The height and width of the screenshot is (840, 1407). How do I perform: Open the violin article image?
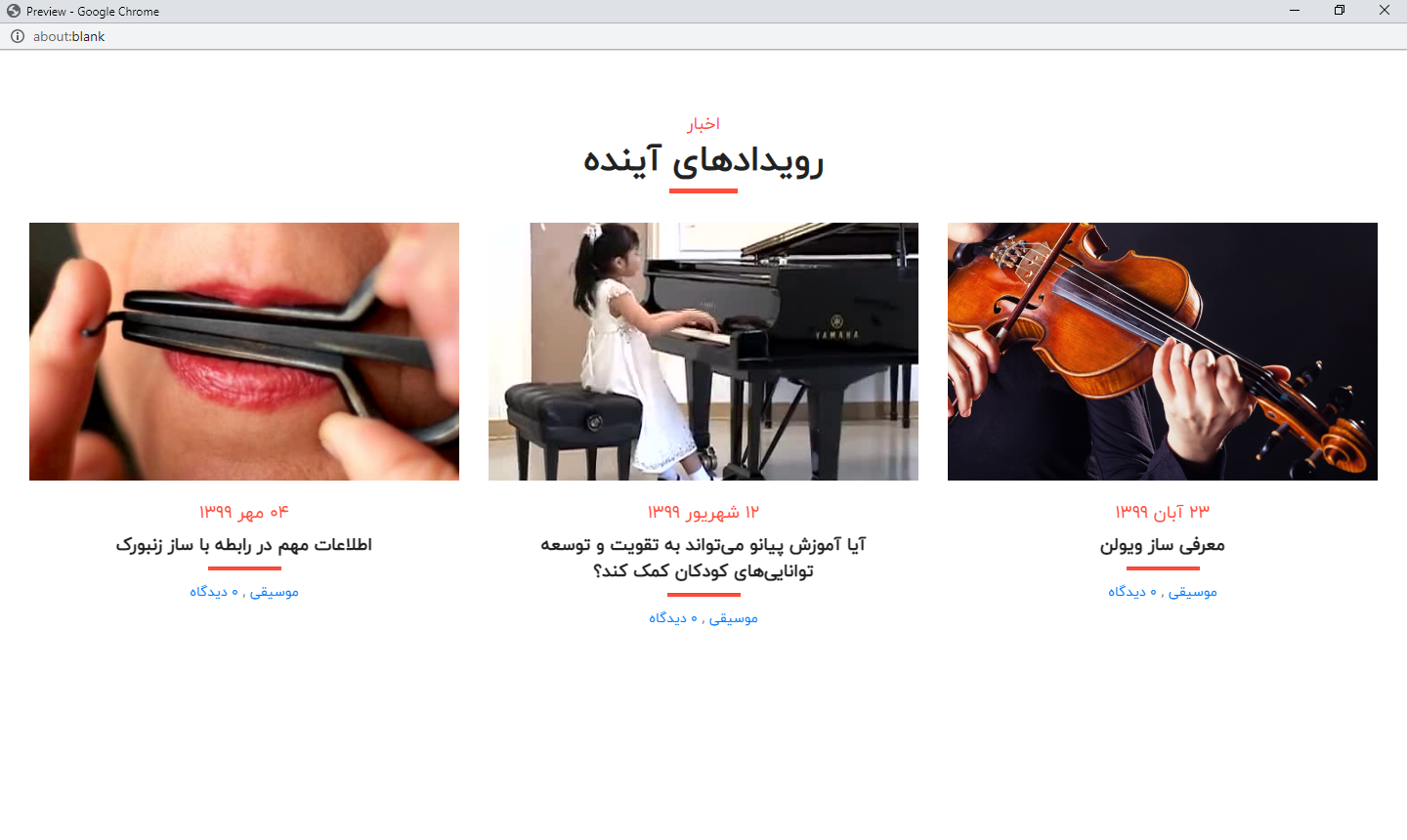[x=1163, y=352]
